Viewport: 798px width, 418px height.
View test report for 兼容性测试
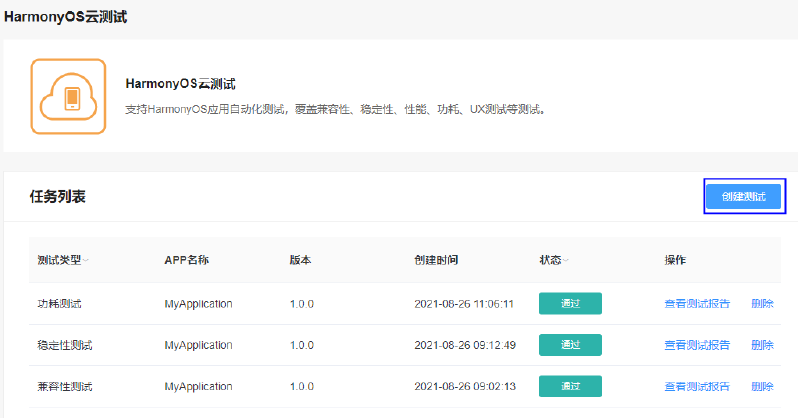[697, 386]
